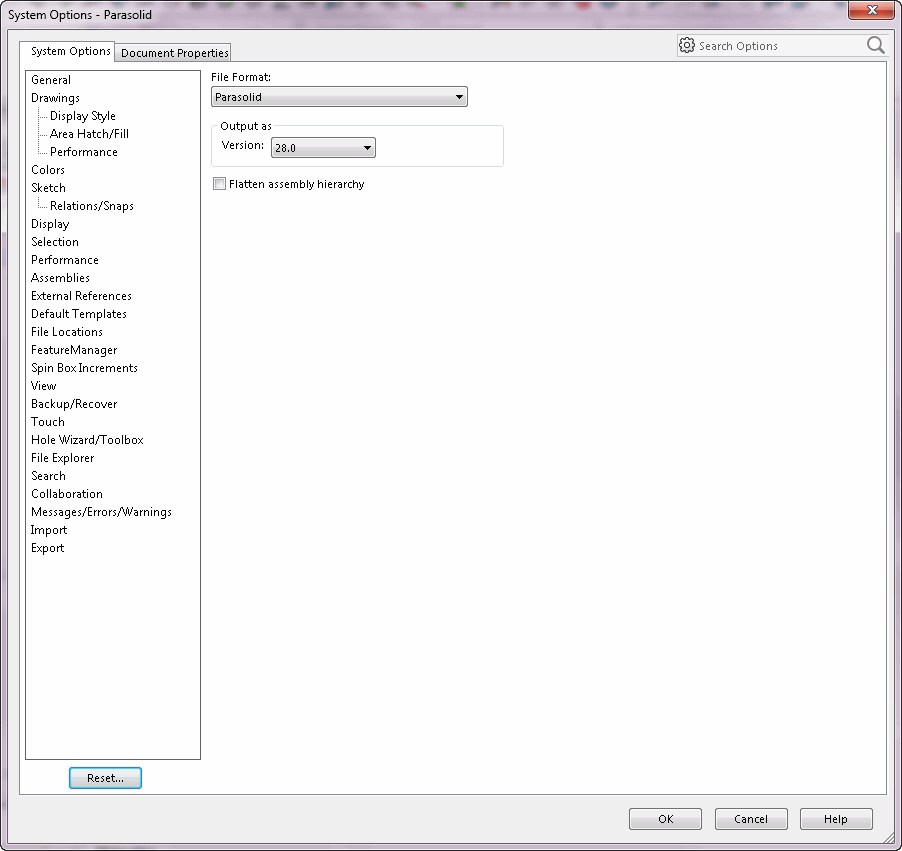This screenshot has width=902, height=851.
Task: Switch to the Document Properties tab
Action: 174,53
